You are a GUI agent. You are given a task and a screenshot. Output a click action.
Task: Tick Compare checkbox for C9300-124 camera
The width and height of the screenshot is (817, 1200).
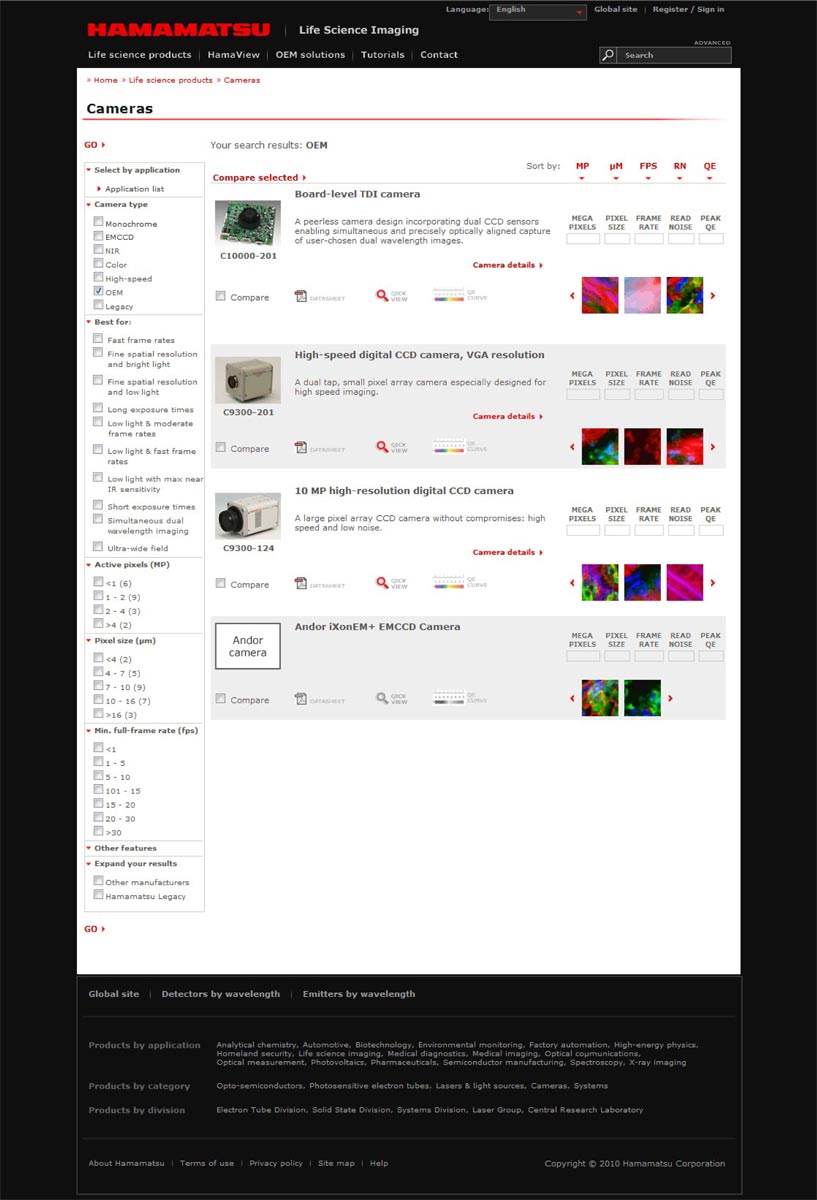coord(221,584)
